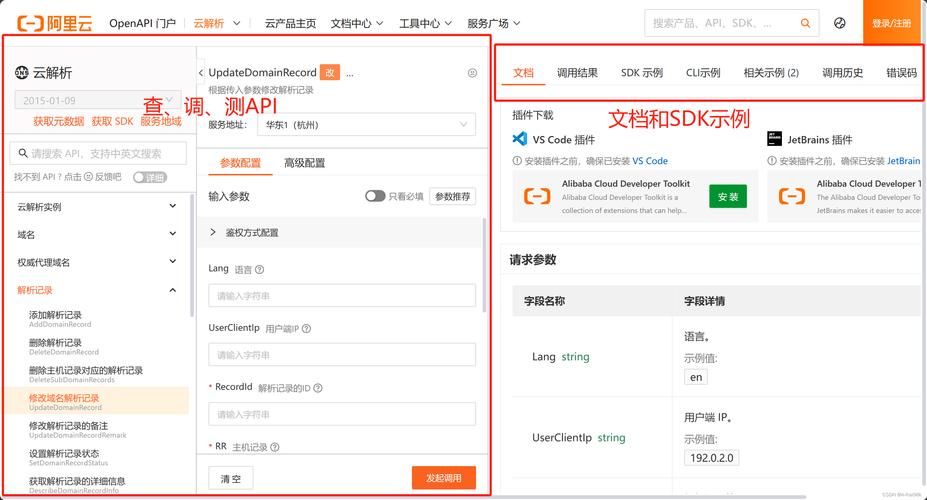This screenshot has width=927, height=500.
Task: Switch to the SDK 示例 tab
Action: [x=641, y=73]
